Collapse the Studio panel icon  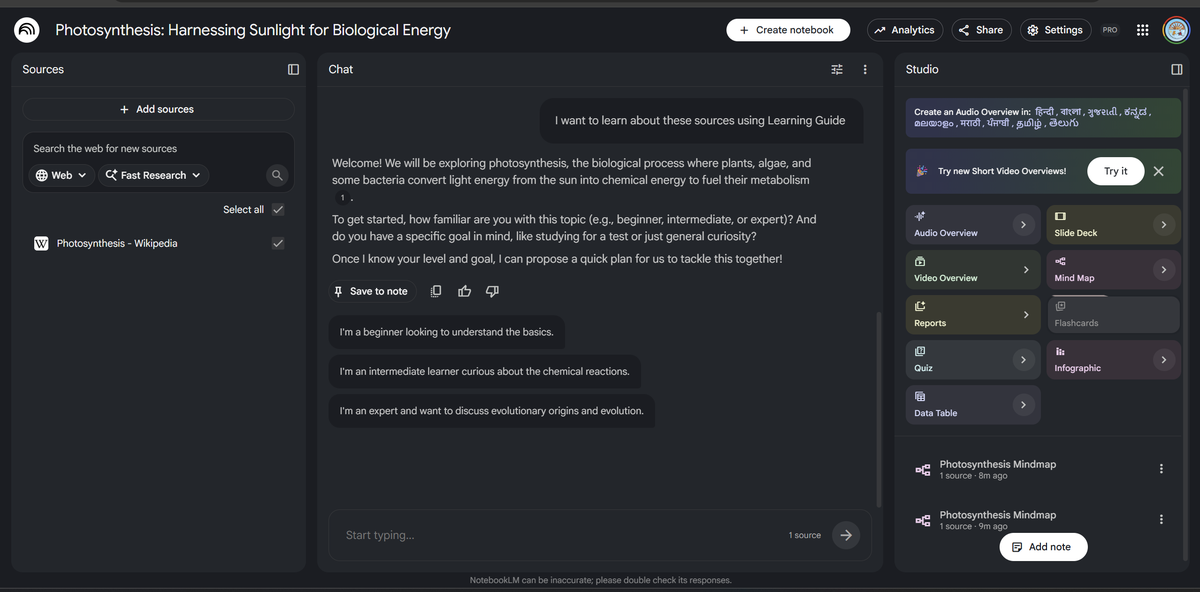1176,69
